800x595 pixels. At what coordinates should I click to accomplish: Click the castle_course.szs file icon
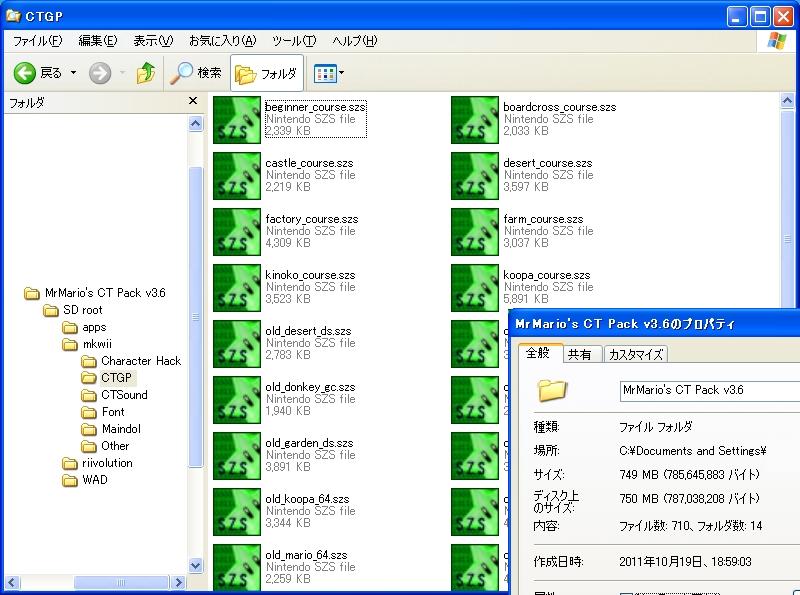(x=237, y=176)
